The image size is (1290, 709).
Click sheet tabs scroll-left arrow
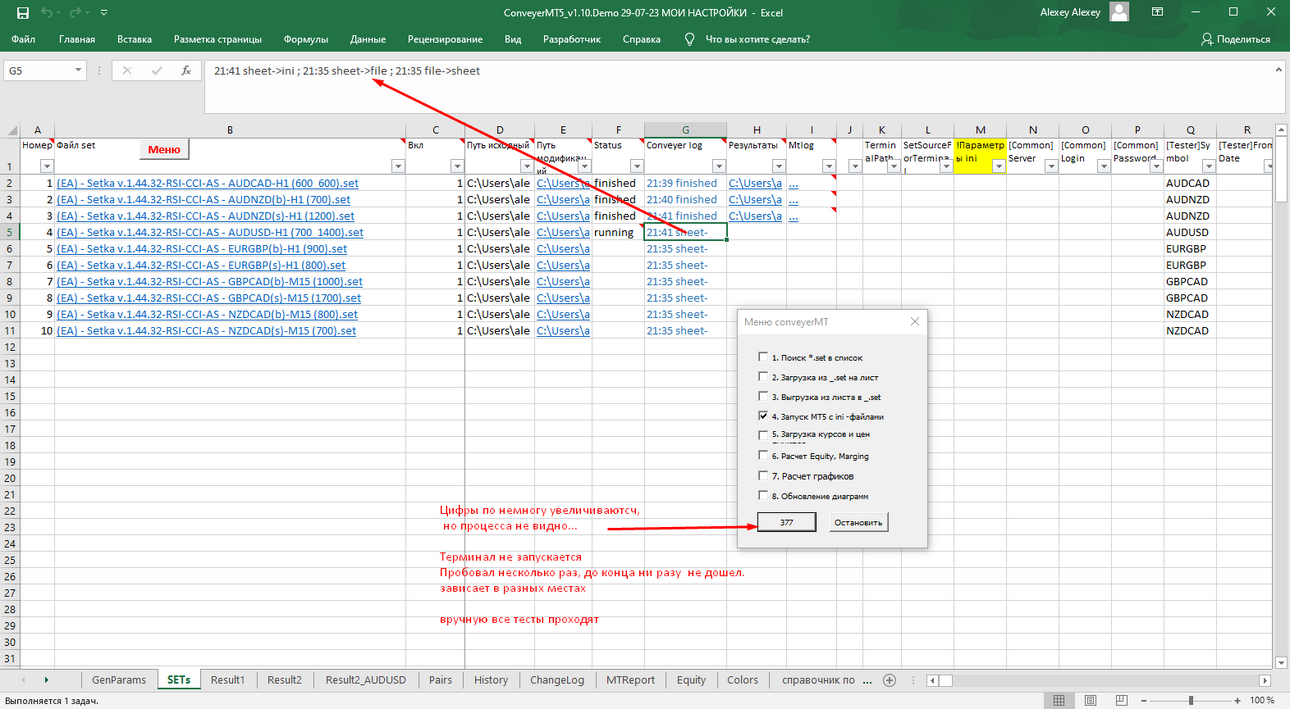pos(21,680)
